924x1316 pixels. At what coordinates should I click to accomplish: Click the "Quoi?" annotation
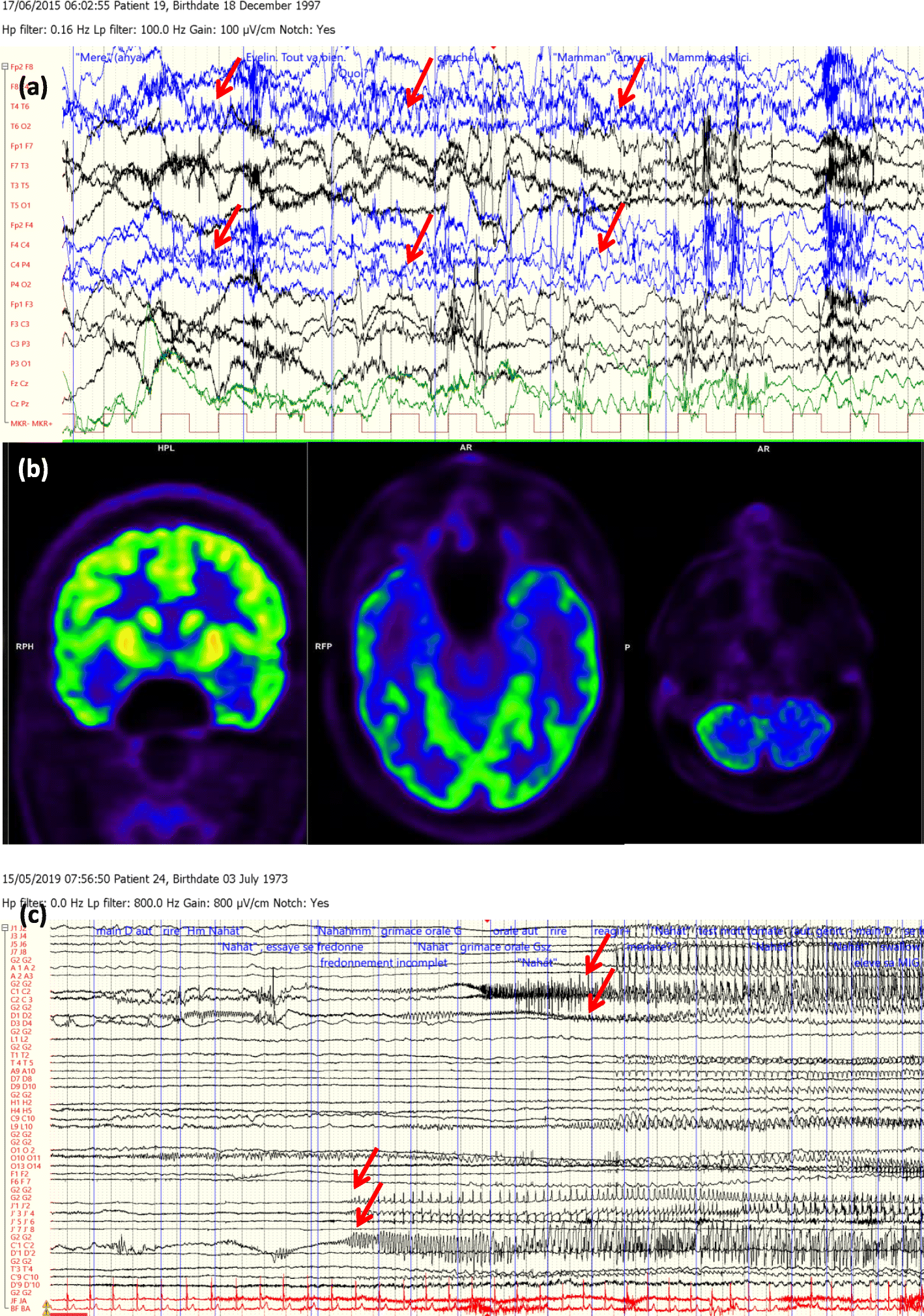(353, 73)
